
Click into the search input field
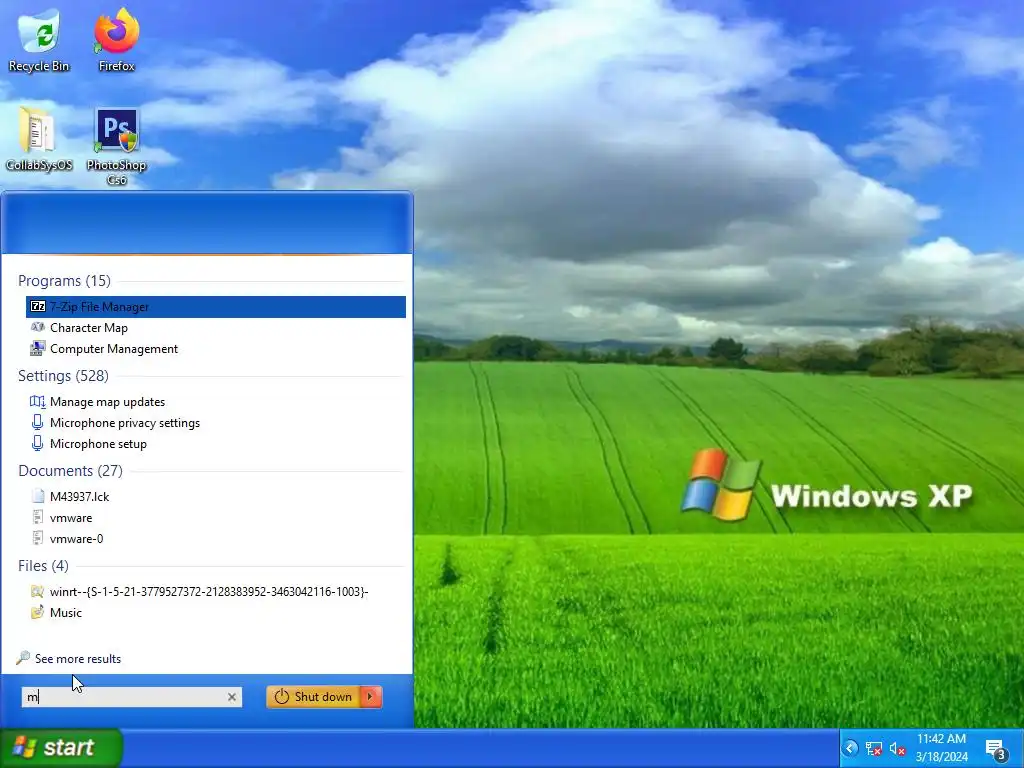pos(131,697)
